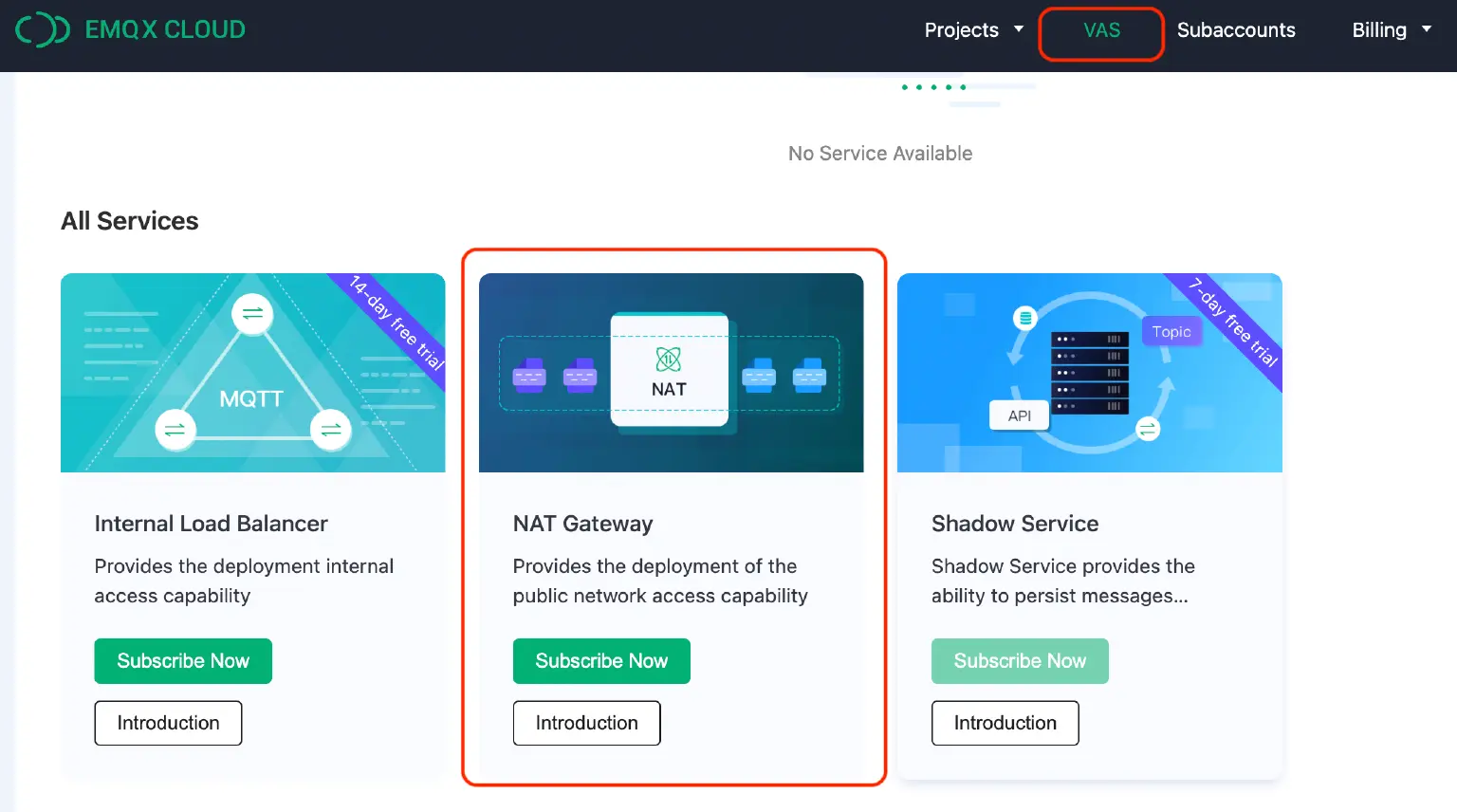Open the Shadow Service Introduction

pyautogui.click(x=1005, y=722)
